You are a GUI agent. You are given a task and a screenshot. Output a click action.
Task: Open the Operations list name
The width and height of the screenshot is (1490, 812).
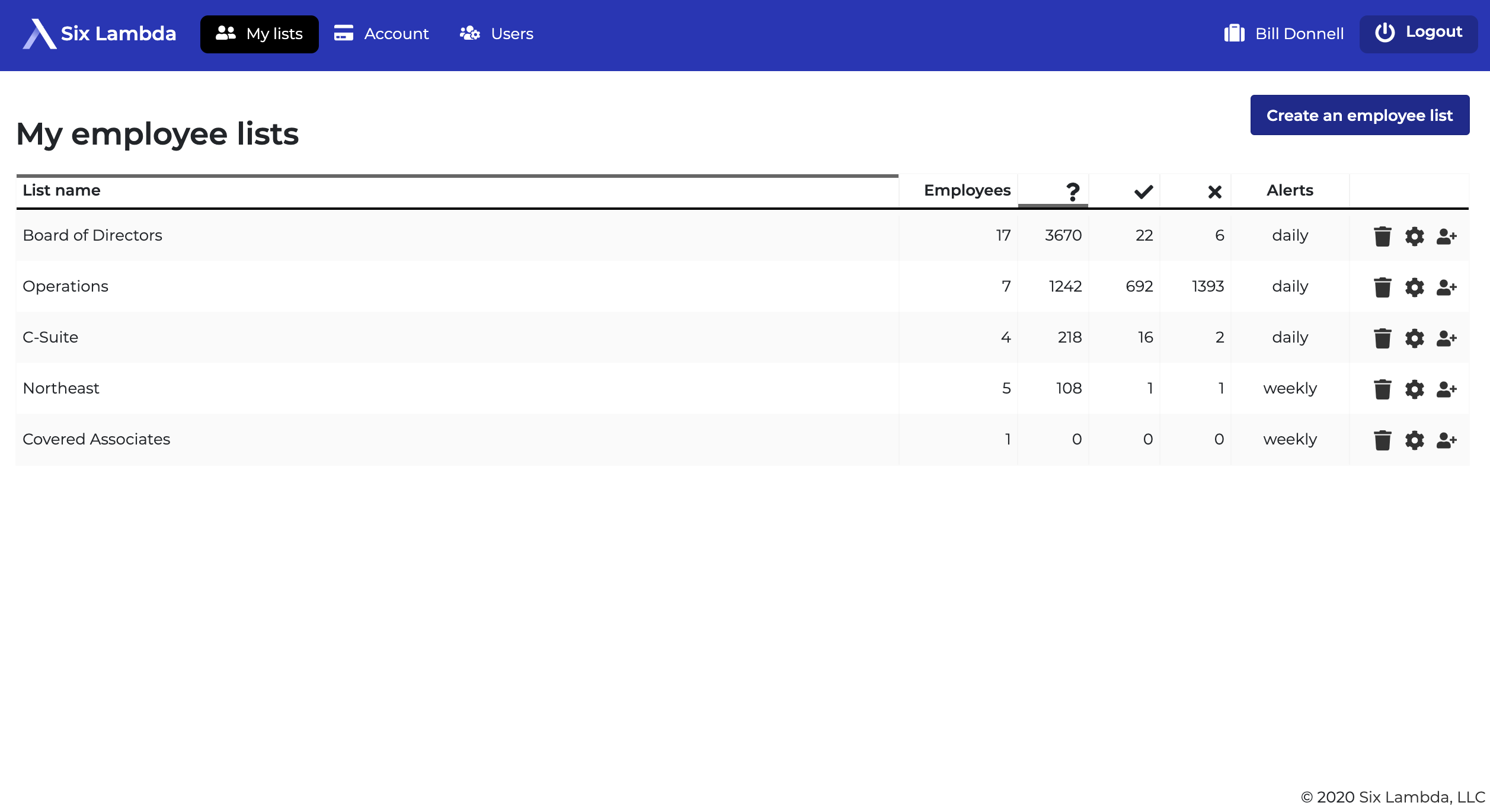tap(65, 286)
